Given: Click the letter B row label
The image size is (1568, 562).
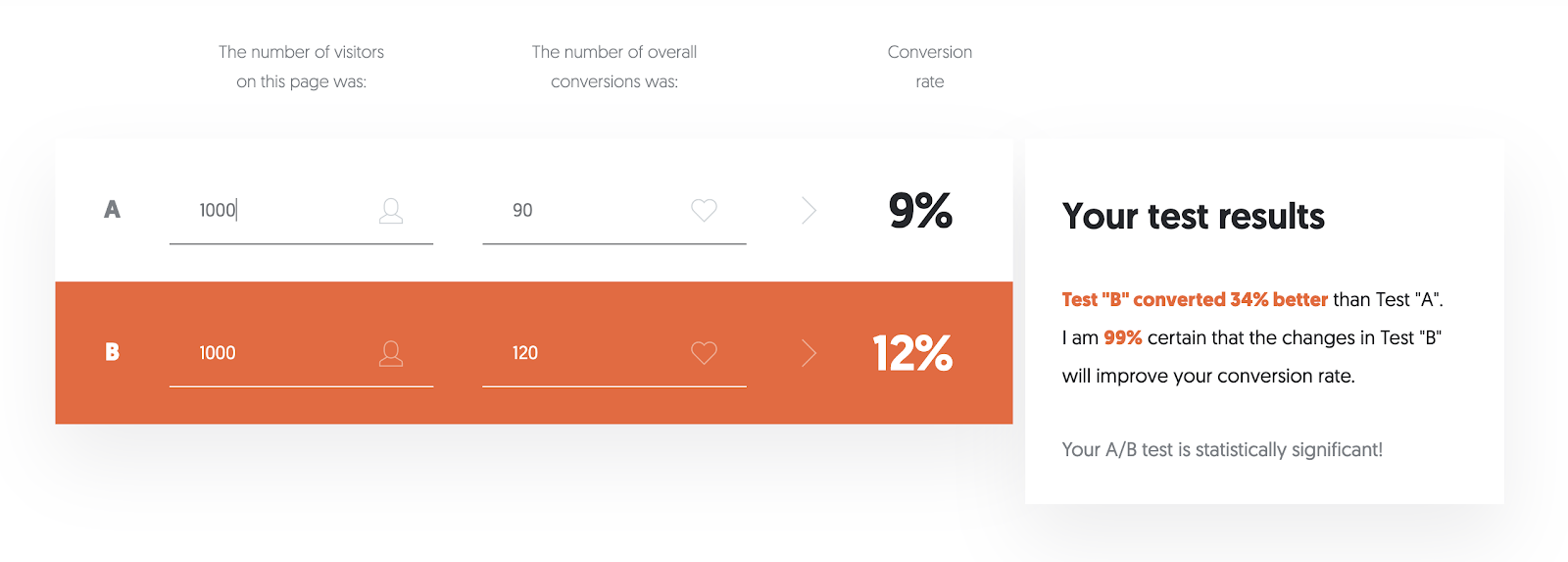Looking at the screenshot, I should (x=112, y=352).
